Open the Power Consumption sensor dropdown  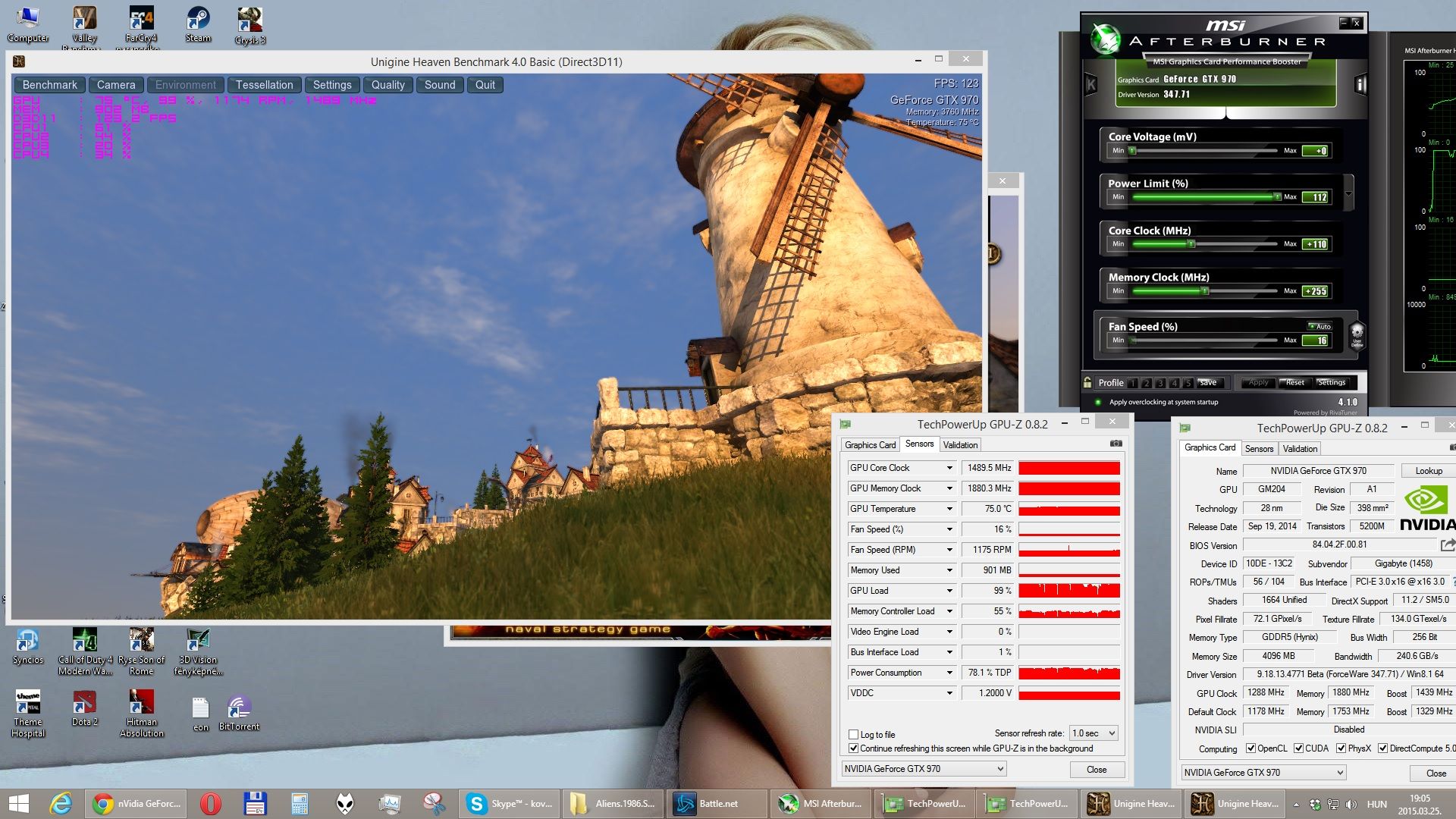click(949, 673)
